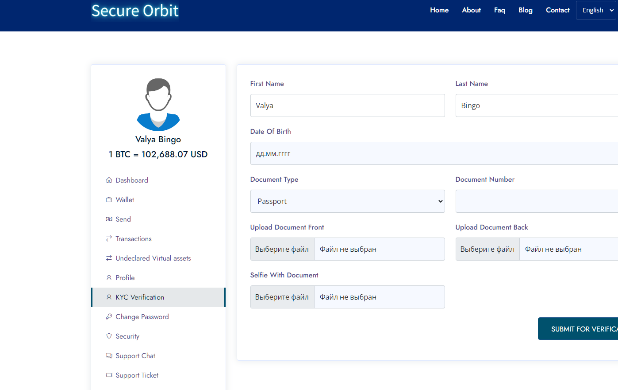Focus the Last Name field
Image resolution: width=618 pixels, height=390 pixels.
[x=536, y=106]
